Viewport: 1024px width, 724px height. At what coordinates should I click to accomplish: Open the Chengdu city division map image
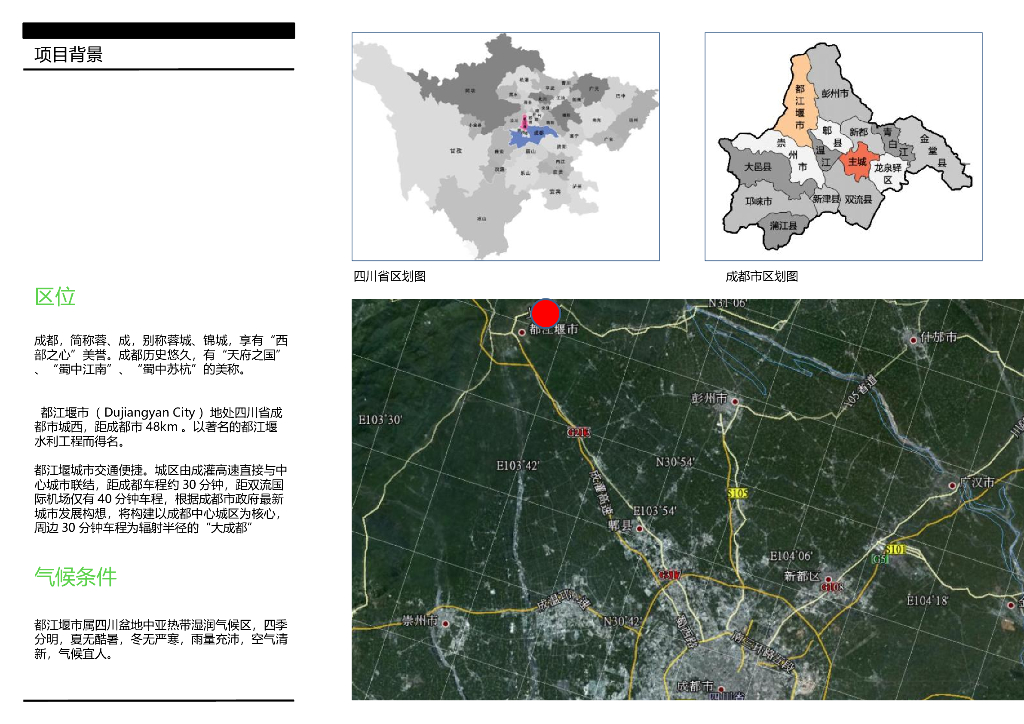pos(843,146)
